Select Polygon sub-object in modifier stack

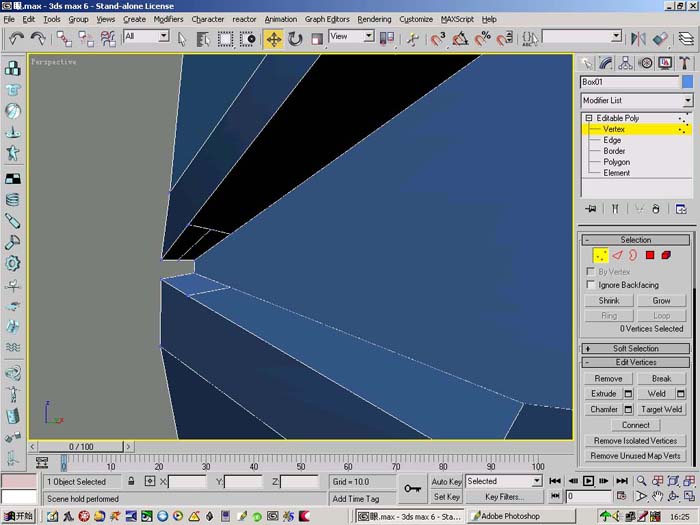click(x=617, y=162)
